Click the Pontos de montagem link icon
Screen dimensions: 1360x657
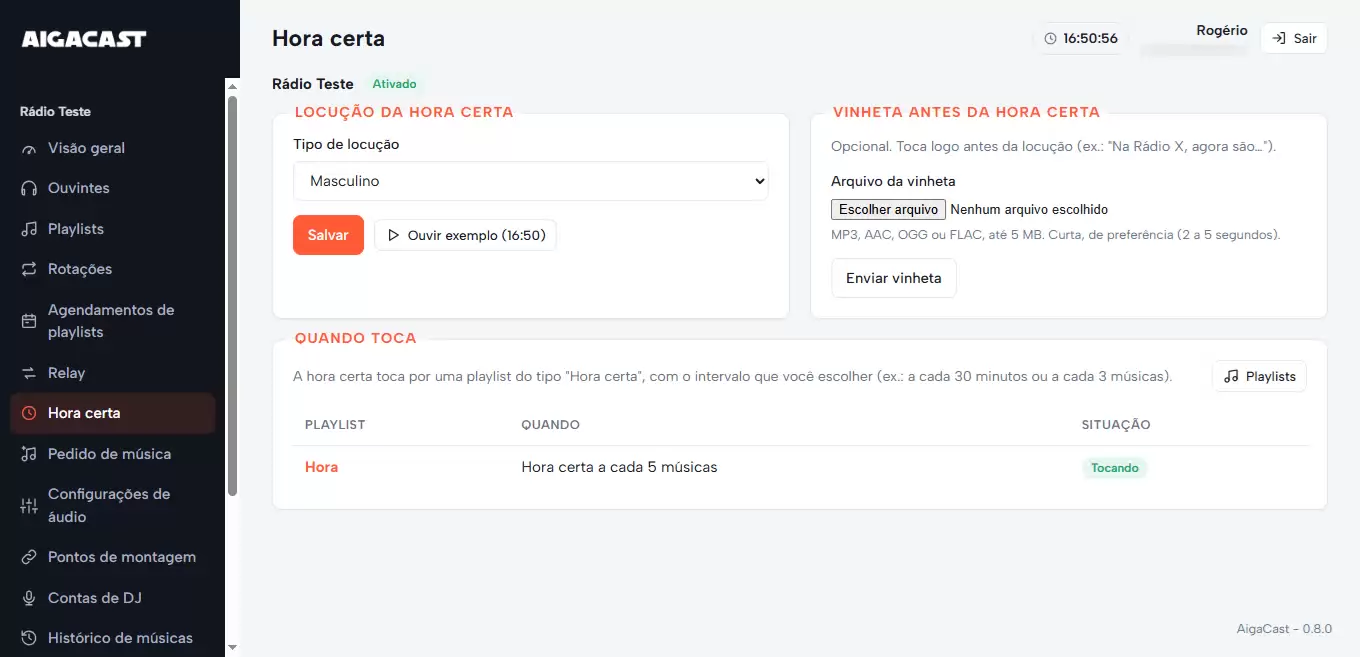[29, 558]
